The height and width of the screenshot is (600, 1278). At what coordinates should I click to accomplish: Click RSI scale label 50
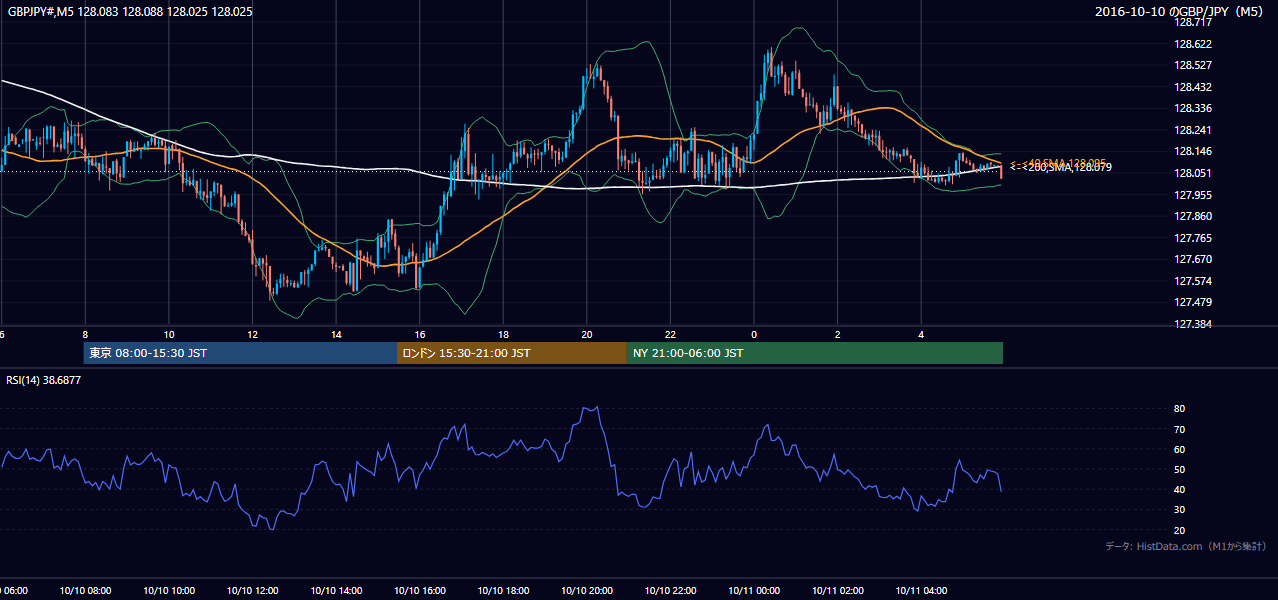[1180, 469]
